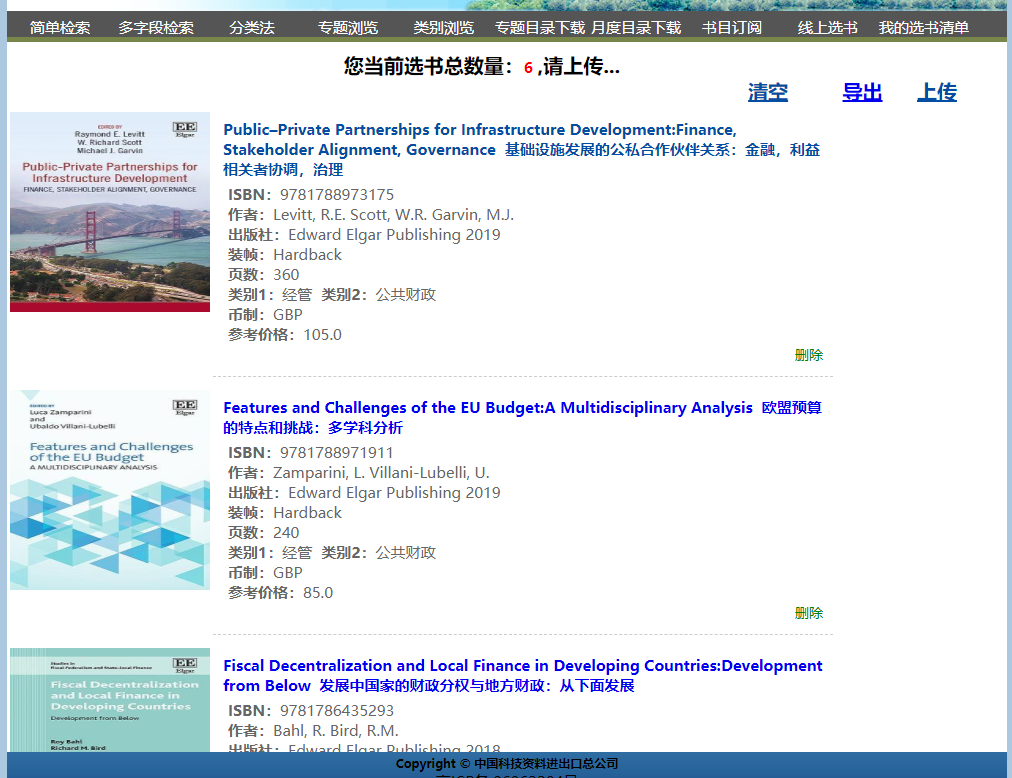This screenshot has height=778, width=1012.
Task: Click the 清空 link to clear list
Action: [768, 93]
